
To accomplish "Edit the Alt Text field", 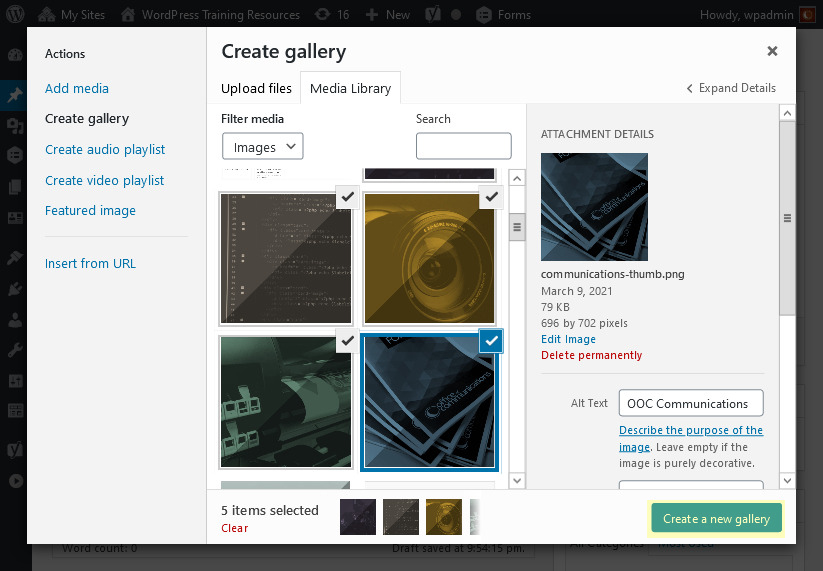I will pyautogui.click(x=691, y=403).
